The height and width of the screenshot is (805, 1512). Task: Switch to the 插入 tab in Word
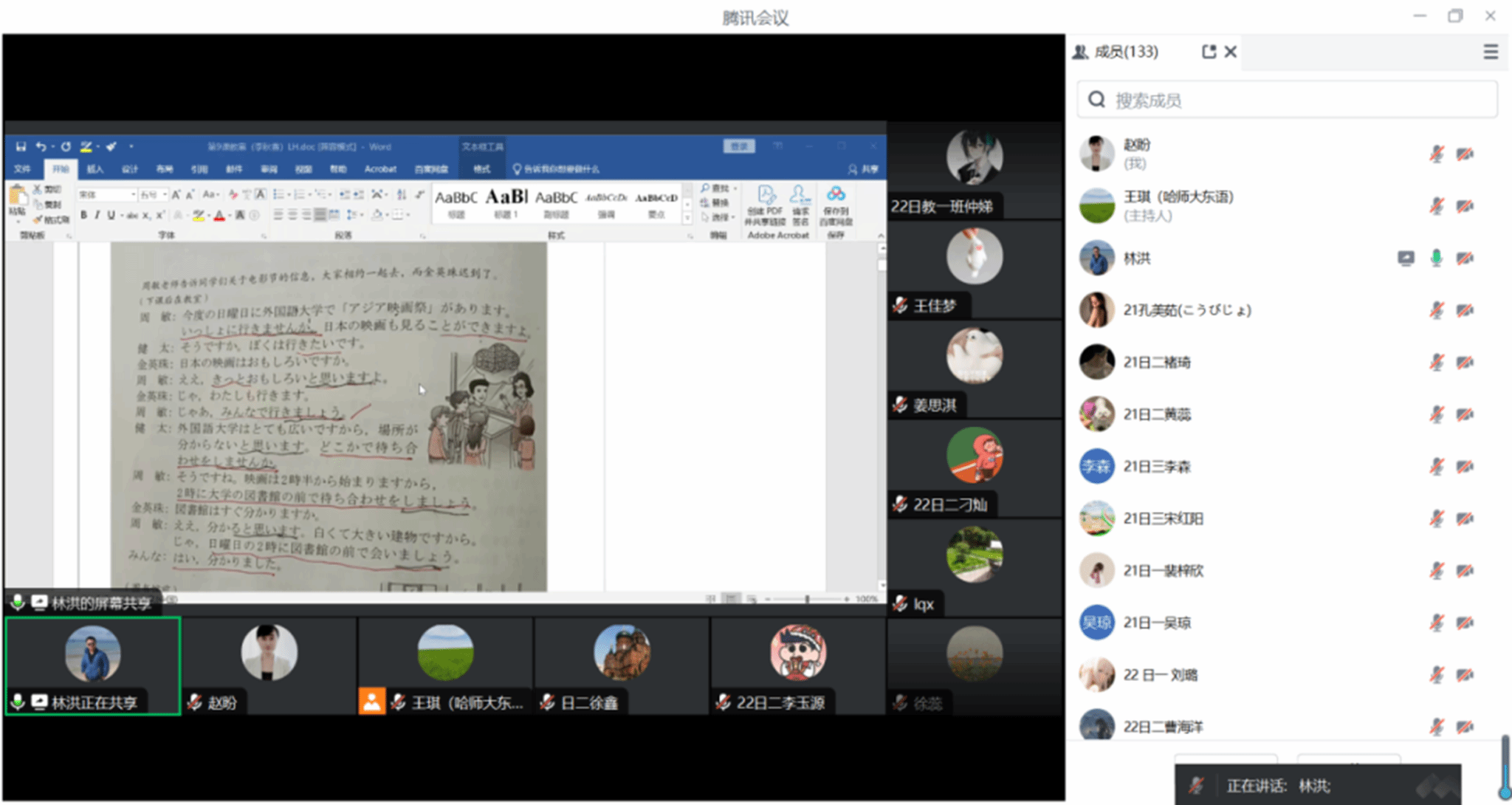point(95,169)
